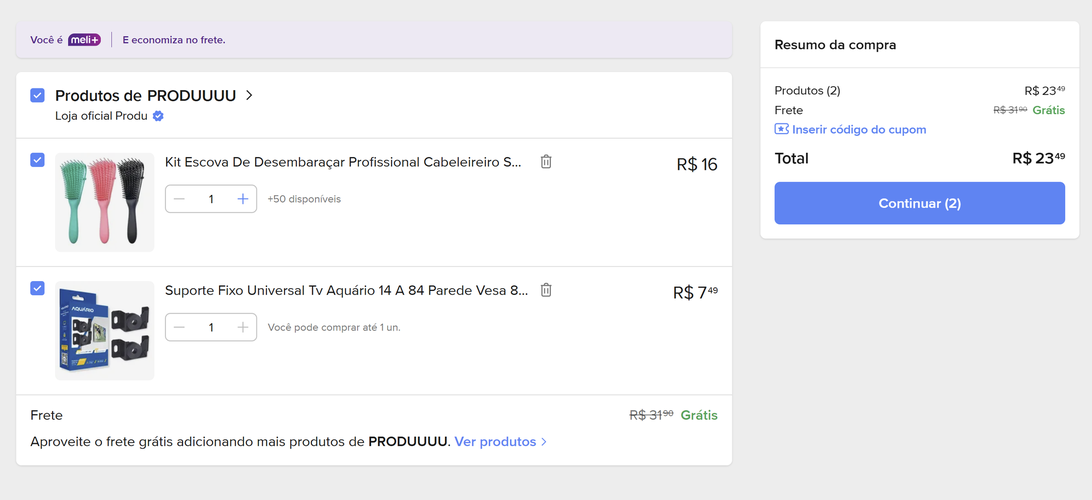The height and width of the screenshot is (500, 1092).
Task: Click the Continuar (2) button
Action: click(919, 203)
